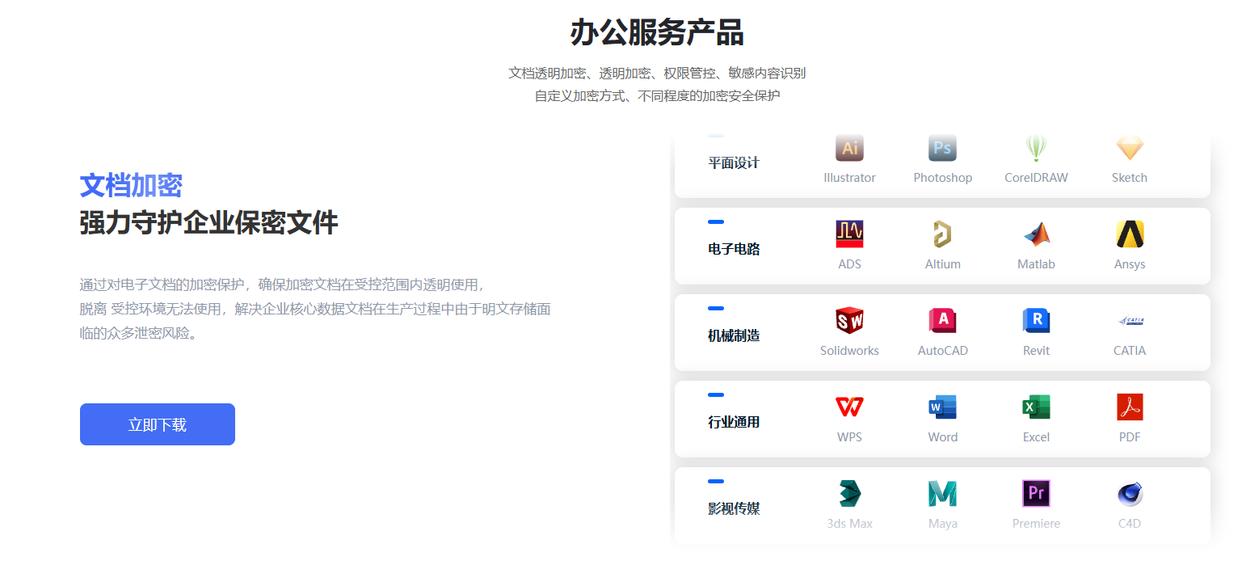Viewport: 1242px width, 565px height.
Task: Click the CATIA icon
Action: (1129, 320)
